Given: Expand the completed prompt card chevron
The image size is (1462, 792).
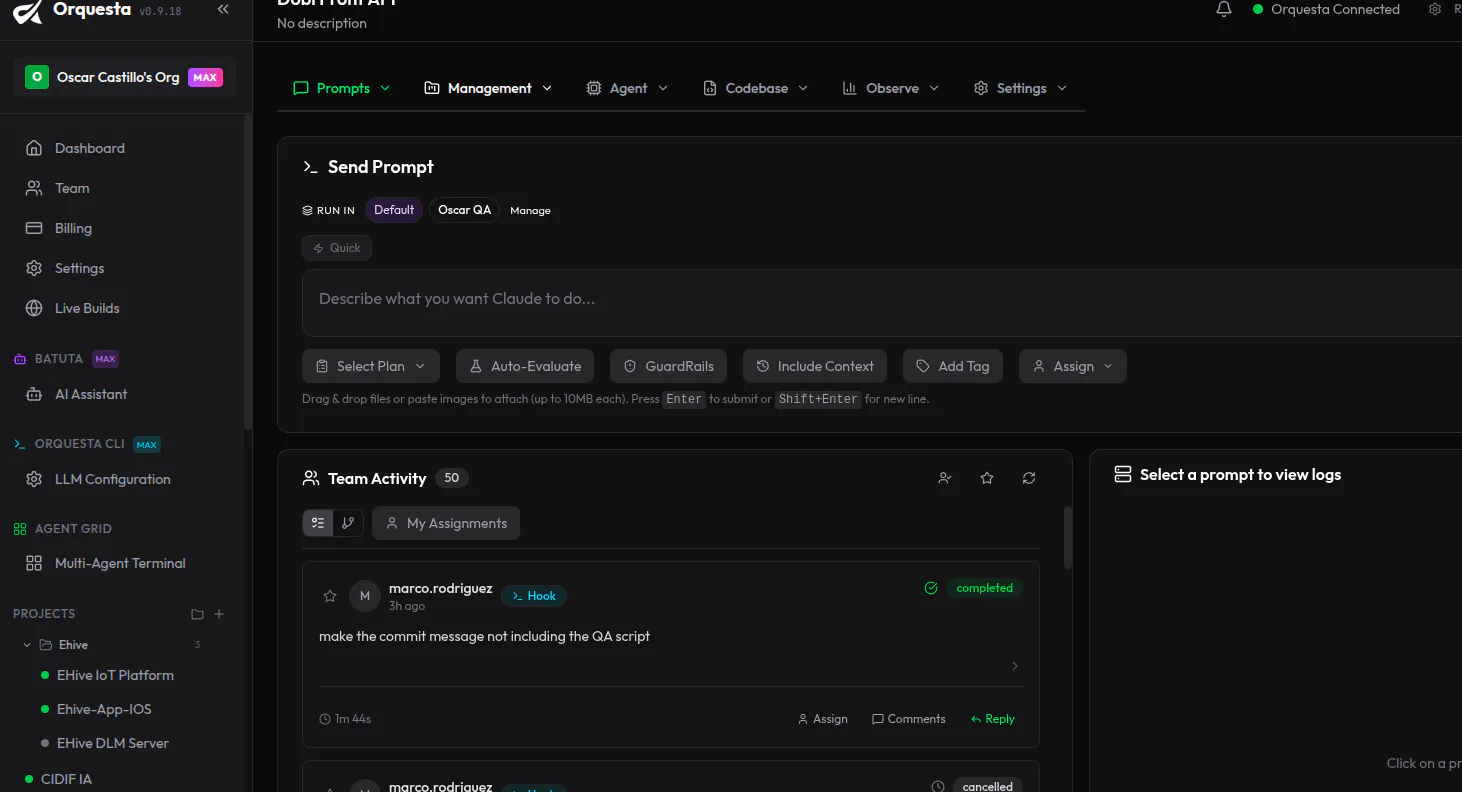Looking at the screenshot, I should [1015, 666].
